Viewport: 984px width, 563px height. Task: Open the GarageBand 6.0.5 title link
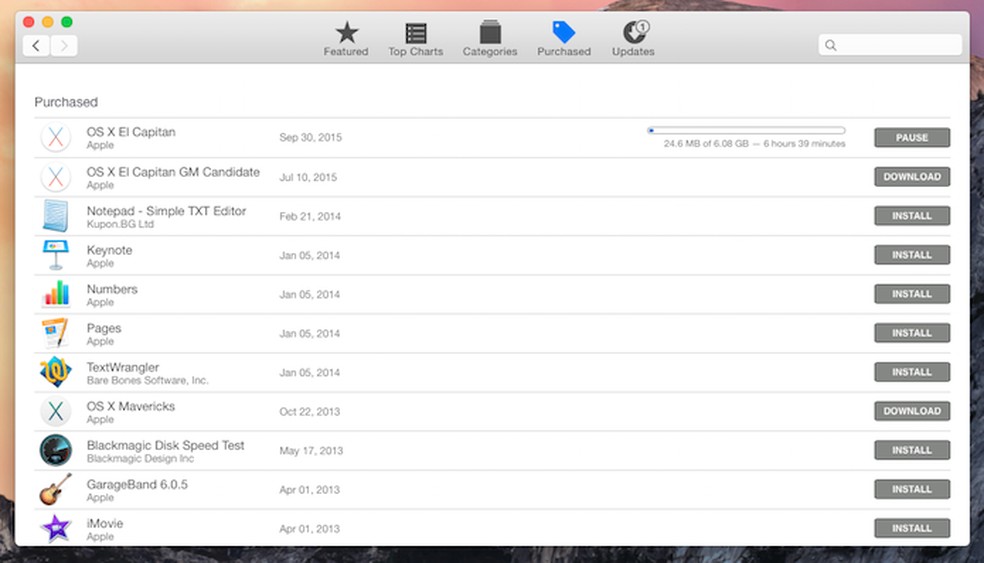(x=137, y=485)
